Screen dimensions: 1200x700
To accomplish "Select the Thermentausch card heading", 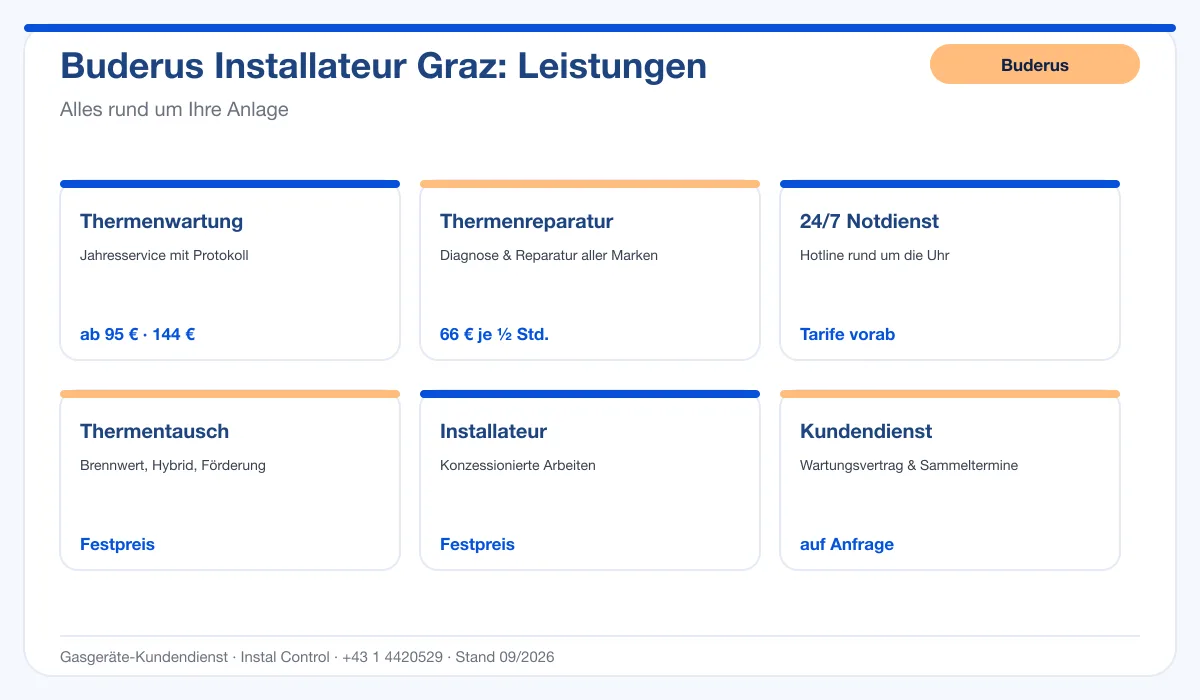I will click(x=155, y=431).
